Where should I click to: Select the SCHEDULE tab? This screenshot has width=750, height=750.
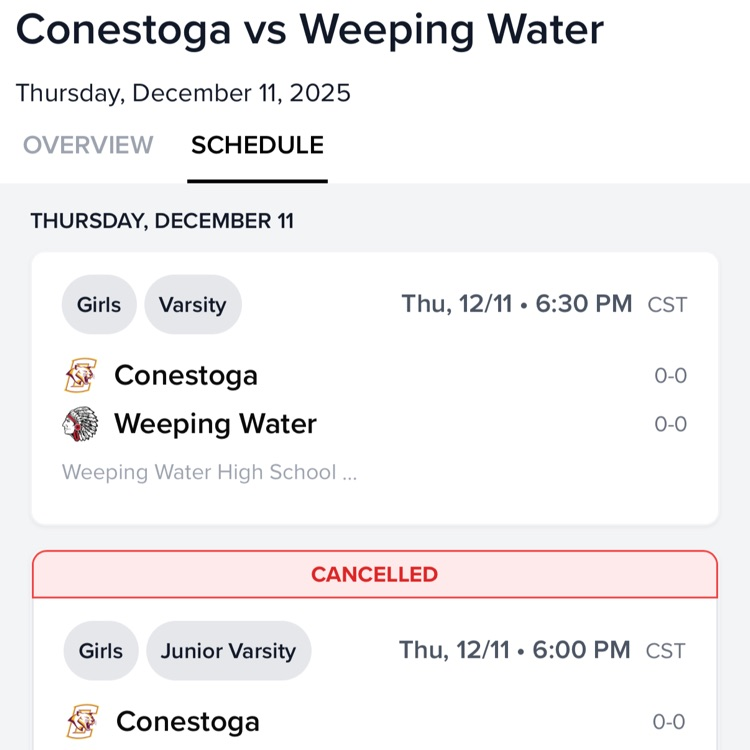click(257, 145)
